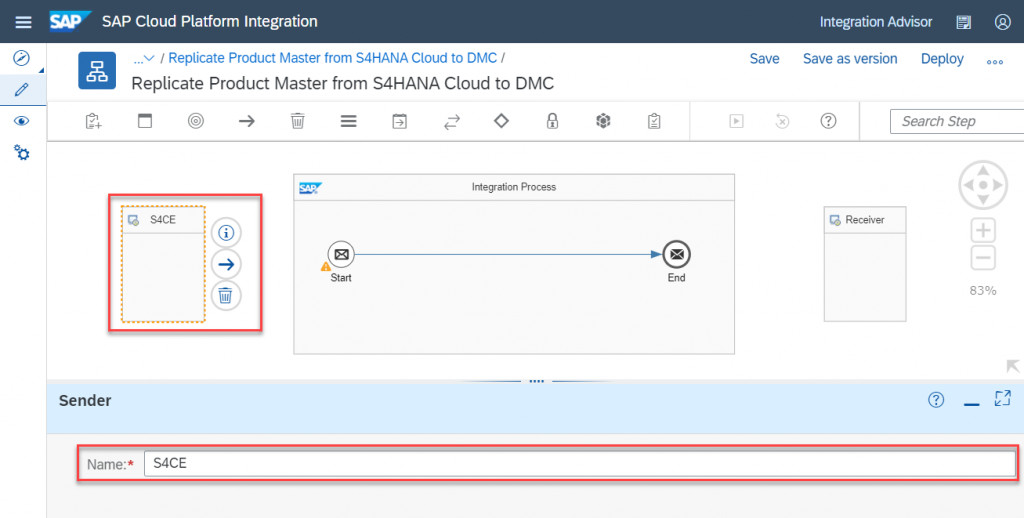Go to Discover compass icon in sidebar
Viewport: 1024px width, 518px height.
[x=22, y=58]
